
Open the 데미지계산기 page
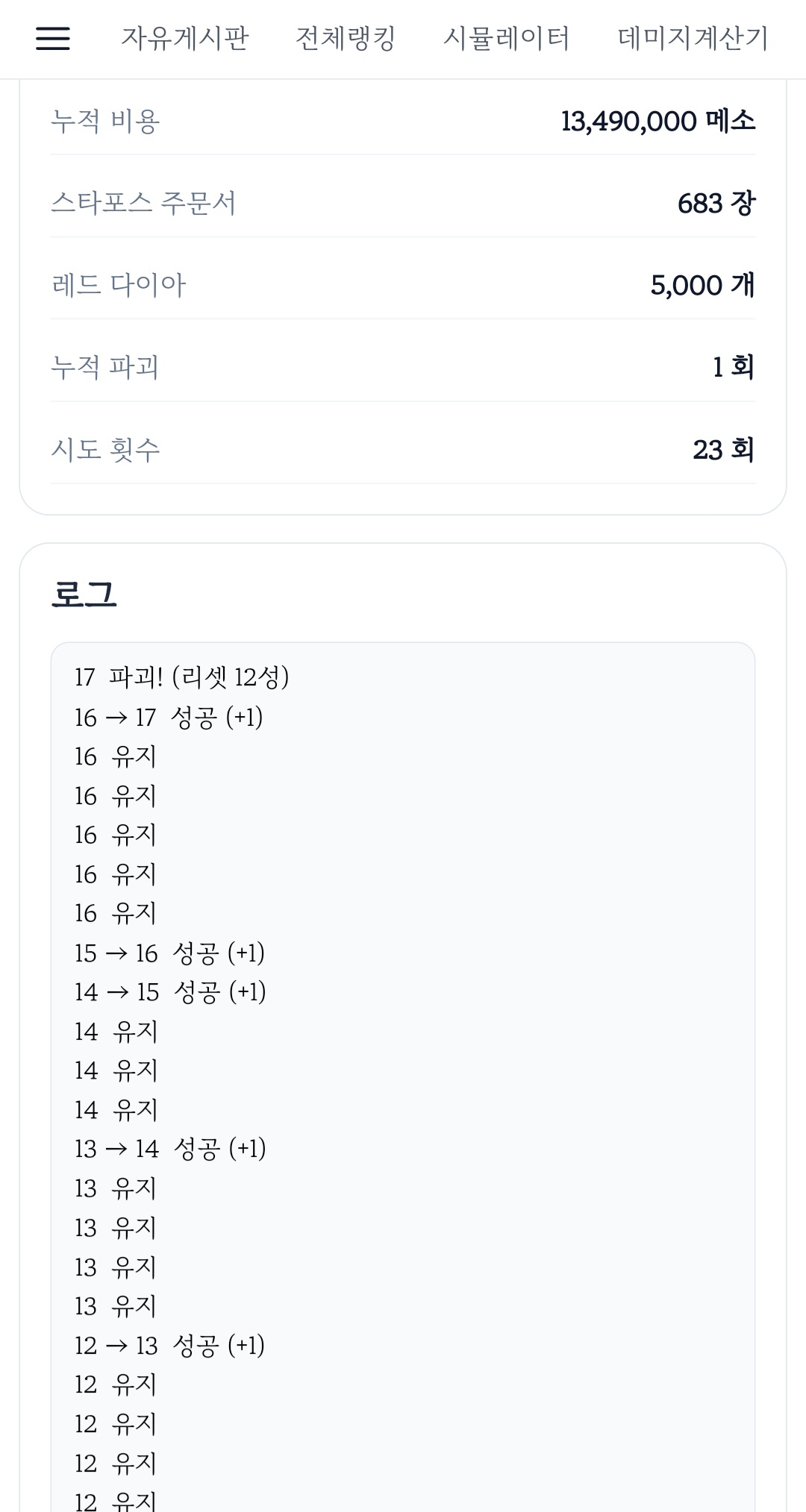[693, 39]
